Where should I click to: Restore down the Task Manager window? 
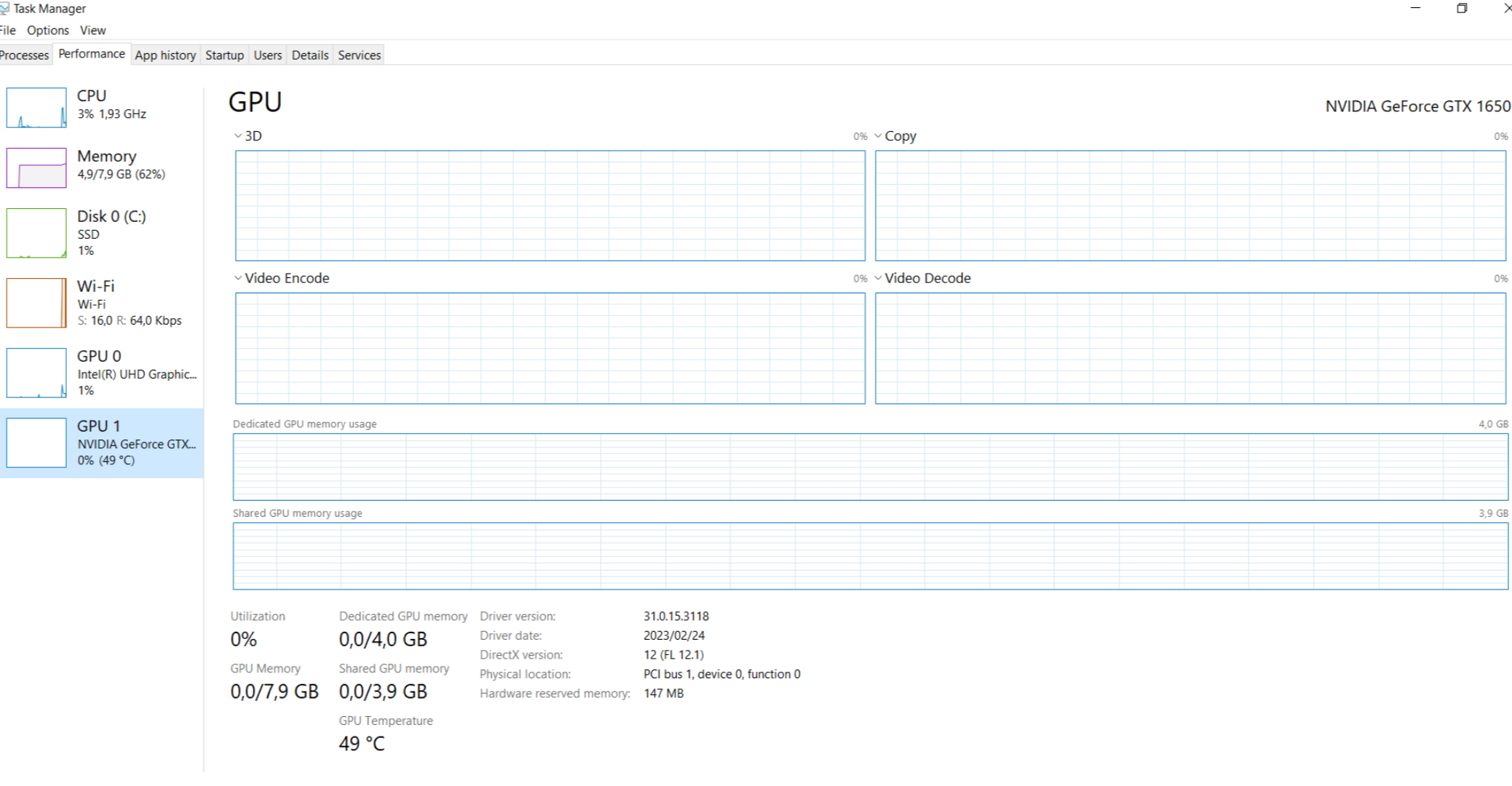[x=1462, y=9]
